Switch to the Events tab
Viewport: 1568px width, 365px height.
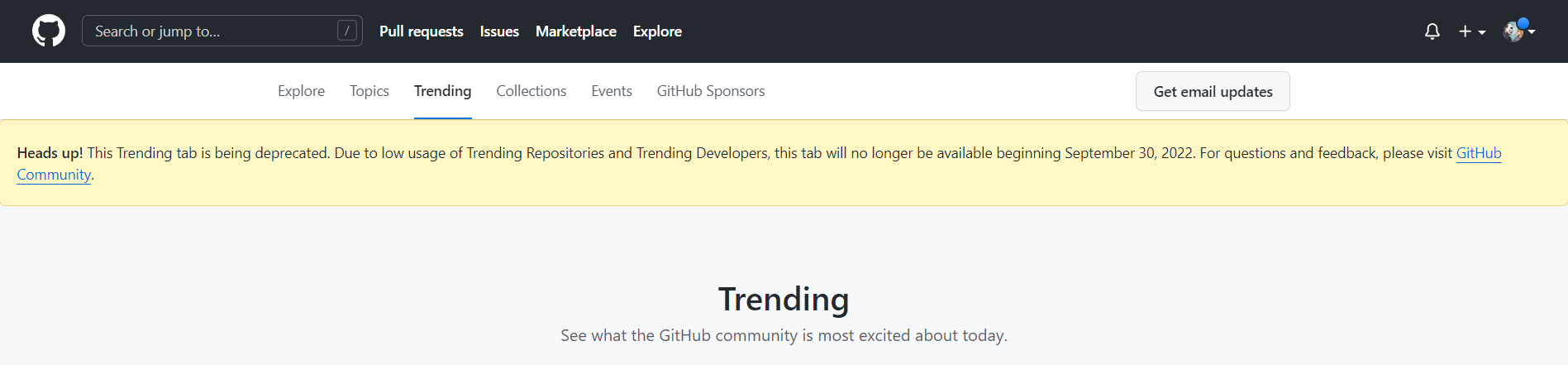[x=611, y=91]
